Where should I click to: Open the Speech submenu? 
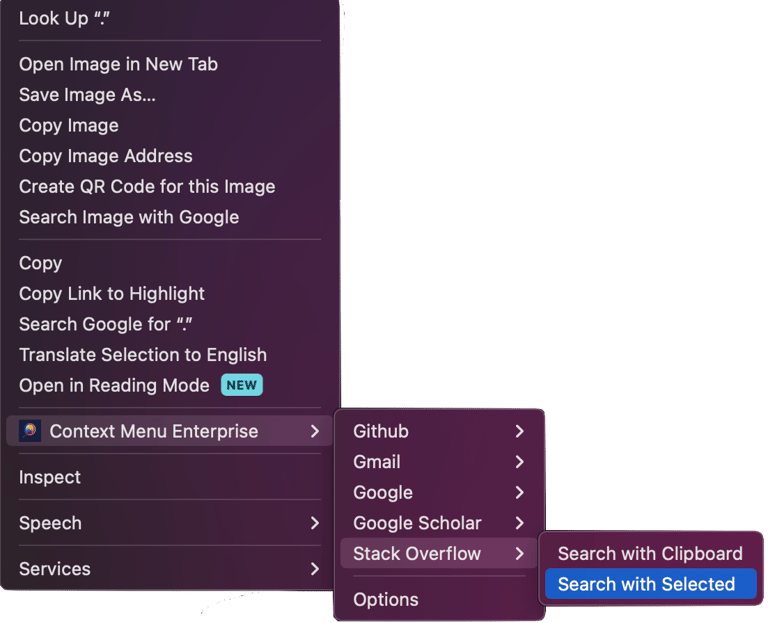[169, 524]
